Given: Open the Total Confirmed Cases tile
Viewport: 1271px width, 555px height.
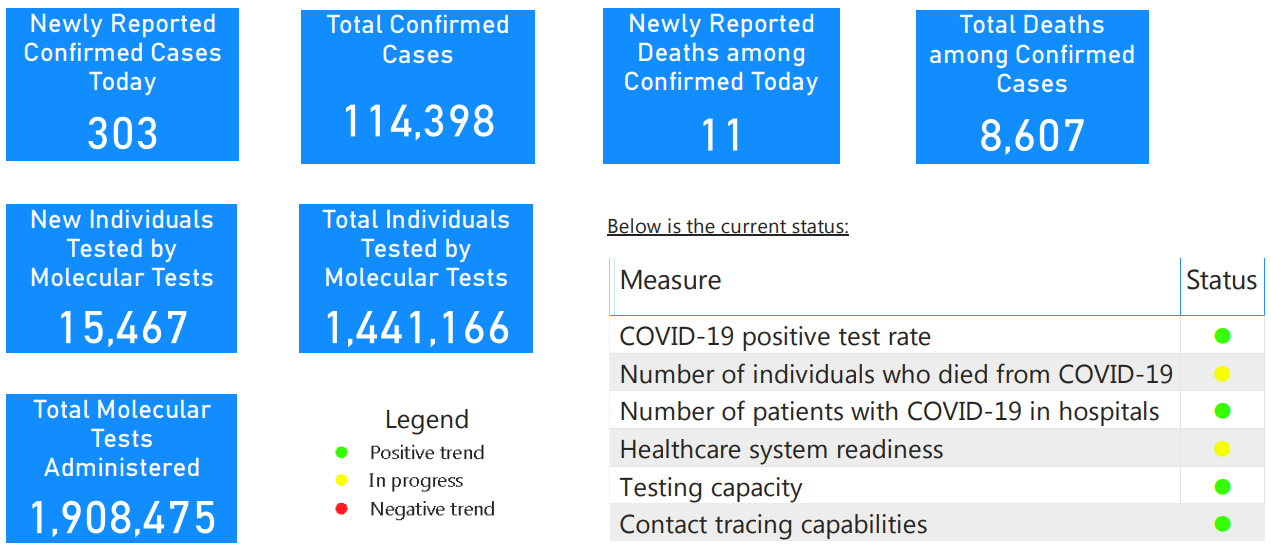Looking at the screenshot, I should pos(418,87).
